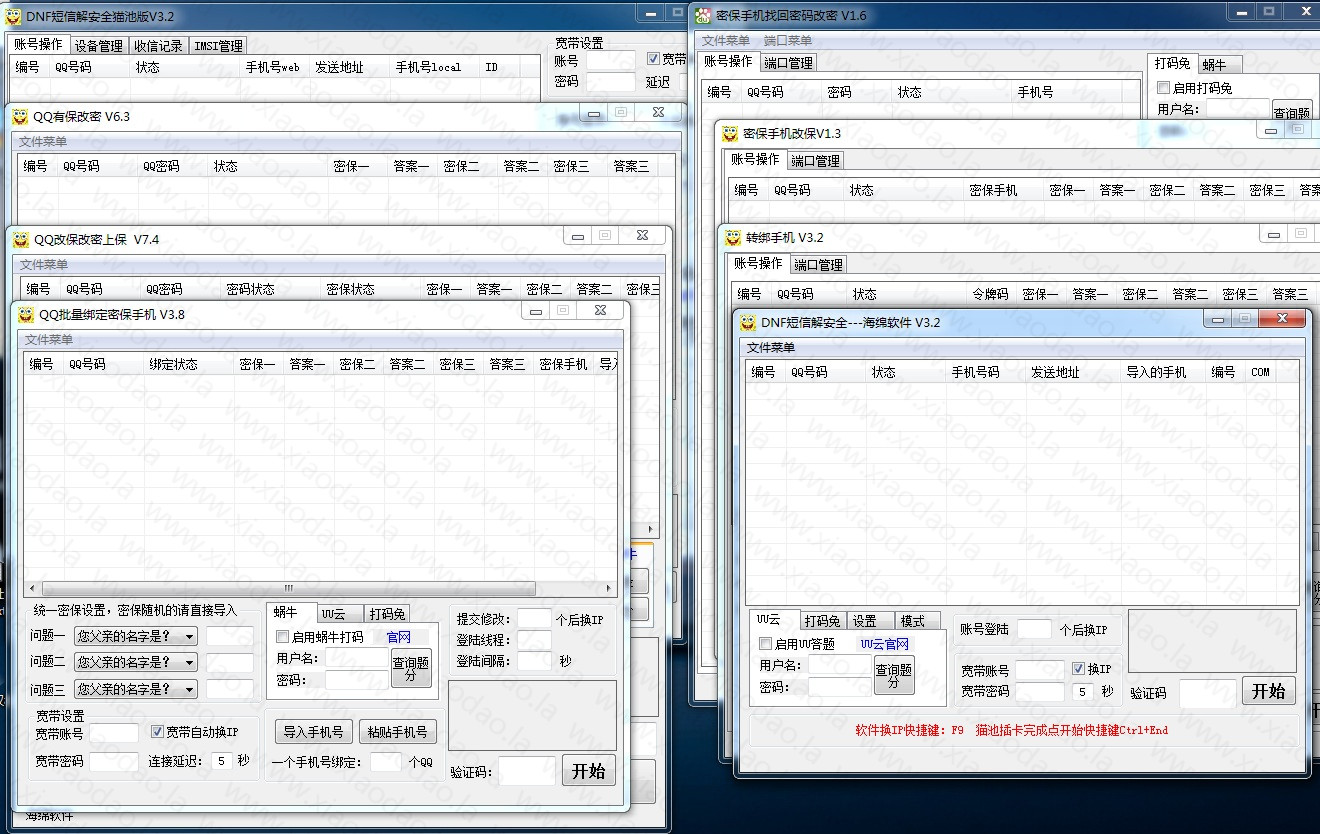Screen dimensions: 1320x834
Task: Open 文件菜单 in QQ改保改密上保 window
Action: (44, 265)
